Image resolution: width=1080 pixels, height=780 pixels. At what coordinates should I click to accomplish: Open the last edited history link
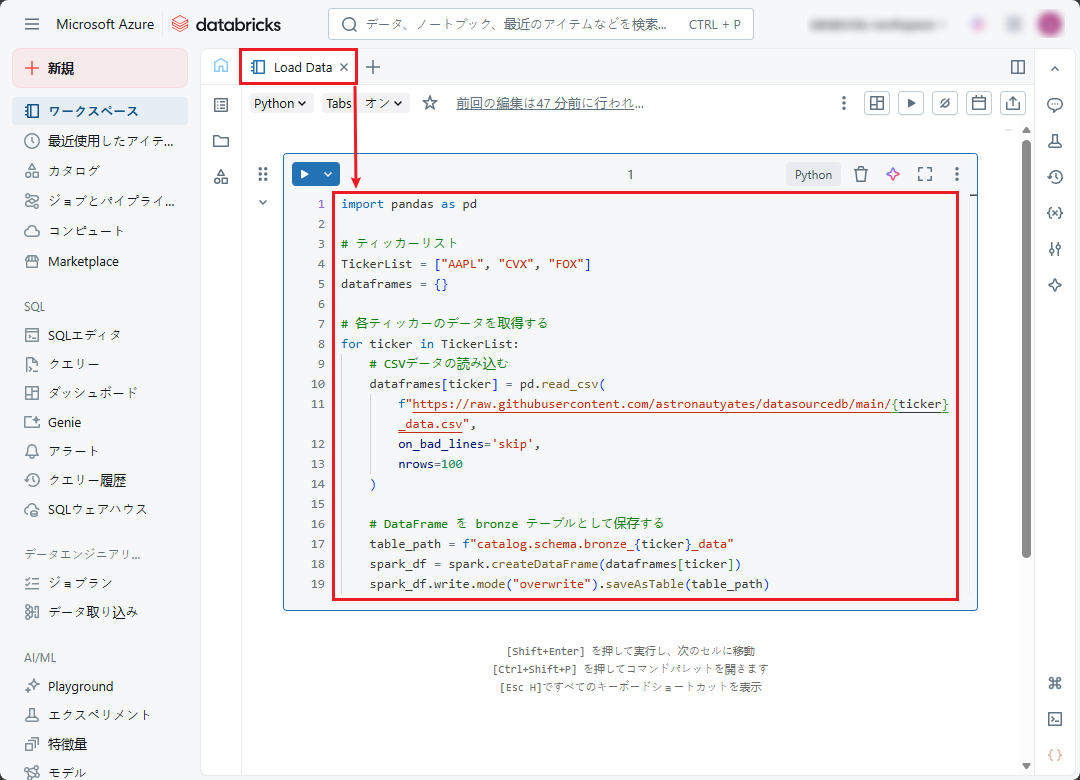550,103
